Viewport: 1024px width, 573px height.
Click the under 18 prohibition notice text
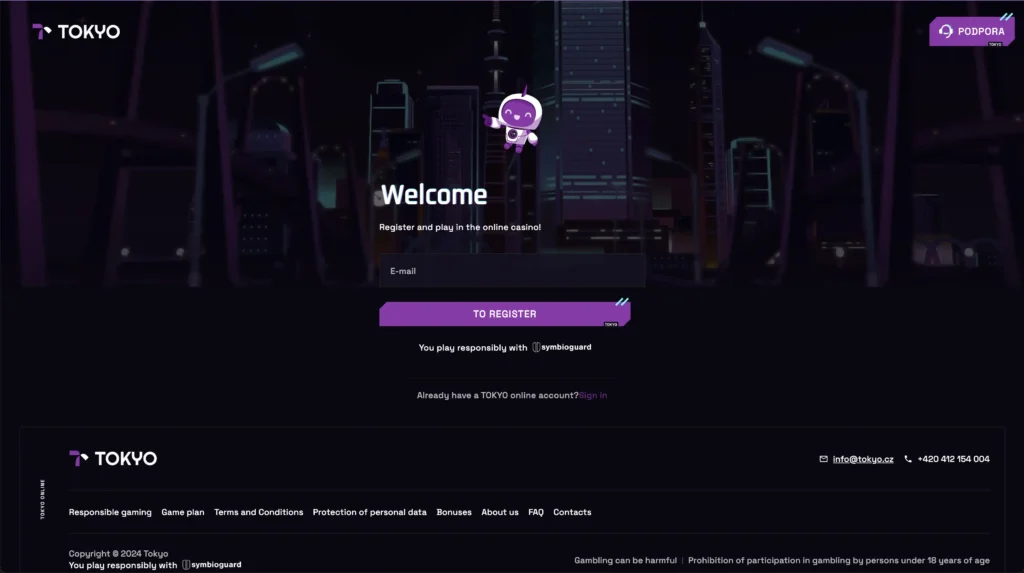click(839, 561)
